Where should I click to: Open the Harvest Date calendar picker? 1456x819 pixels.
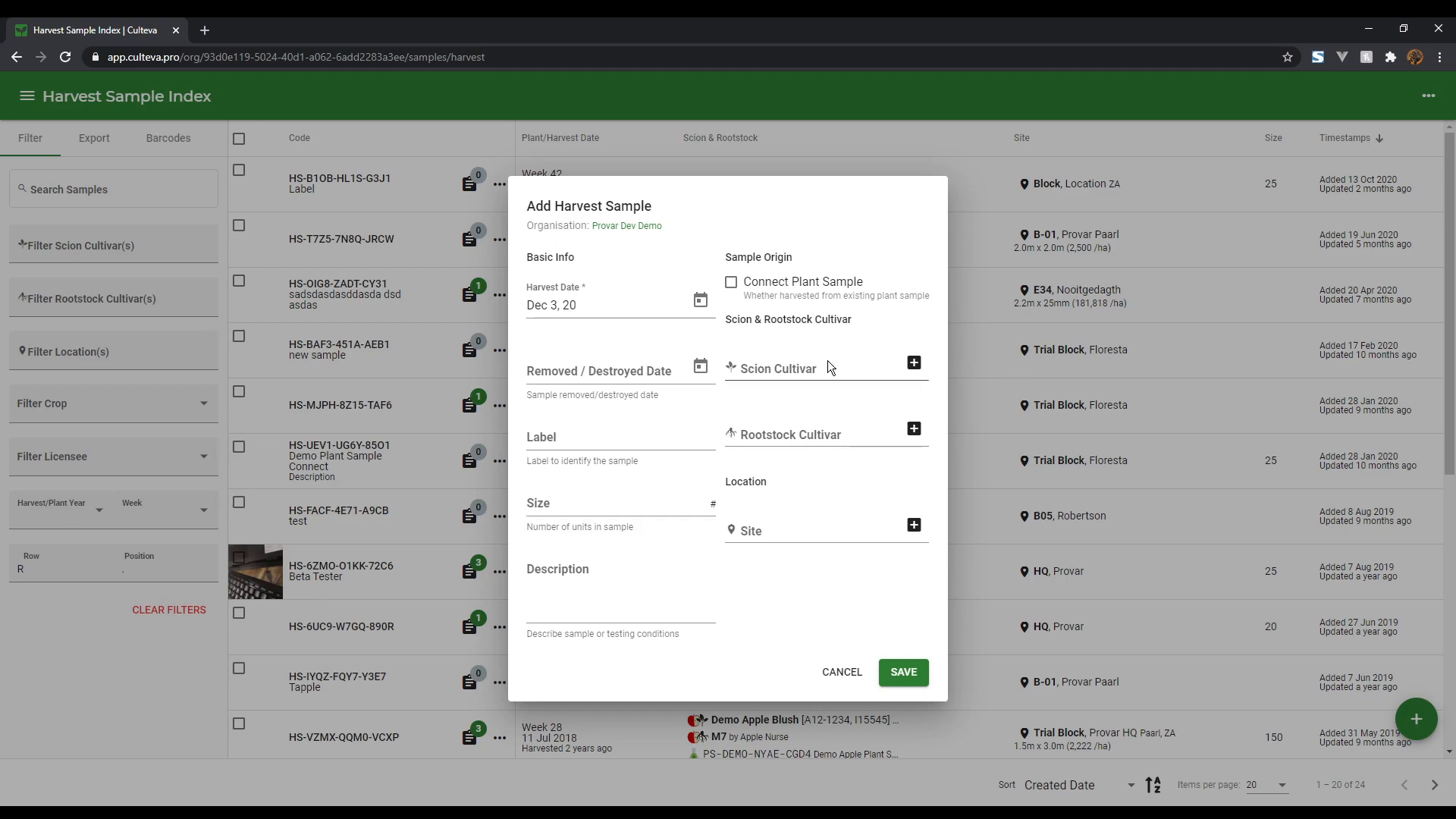tap(700, 300)
